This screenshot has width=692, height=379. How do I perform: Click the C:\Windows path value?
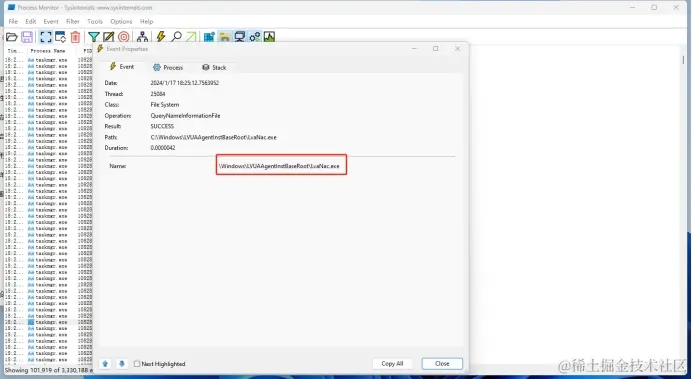214,137
